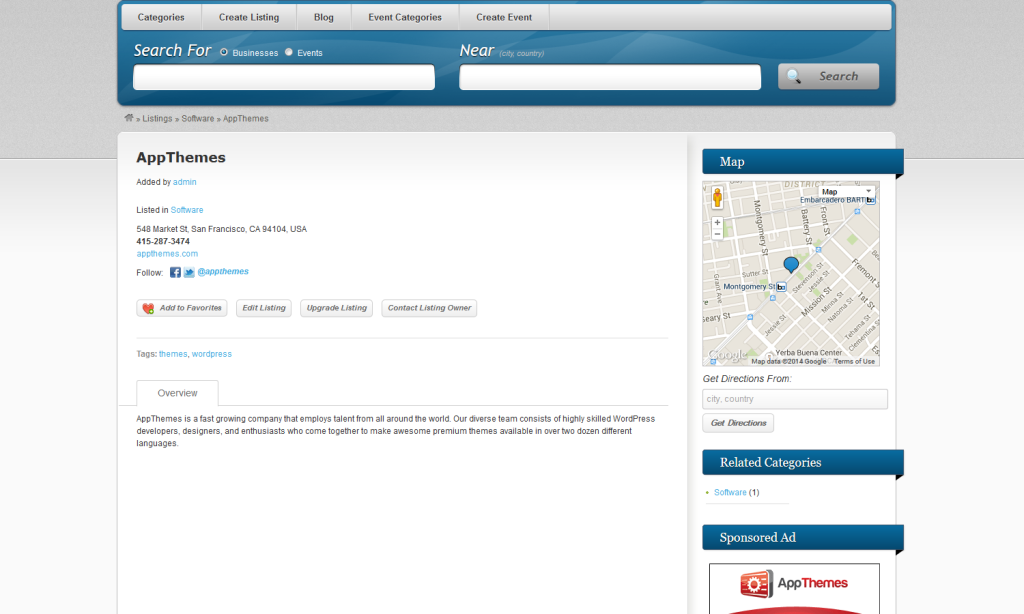
Task: Go to Listings in breadcrumb
Action: tap(157, 119)
